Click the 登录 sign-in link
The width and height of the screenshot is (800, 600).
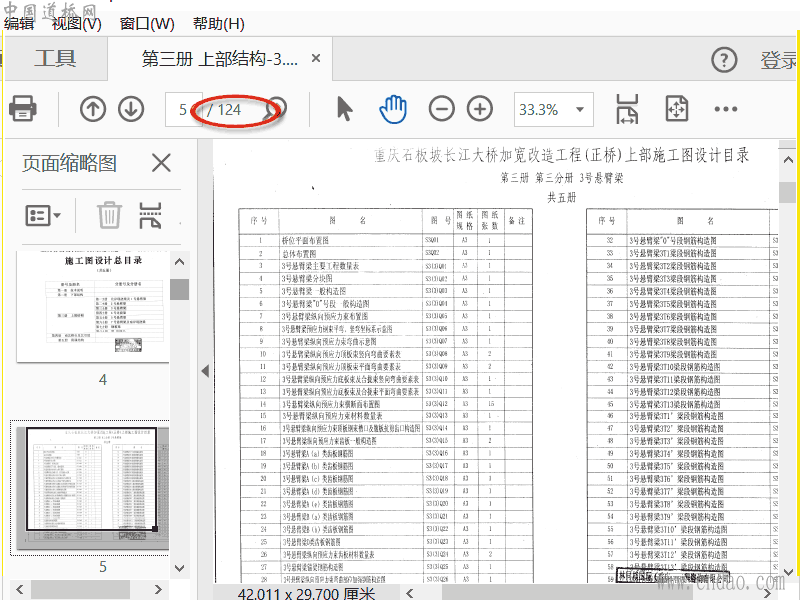(779, 60)
